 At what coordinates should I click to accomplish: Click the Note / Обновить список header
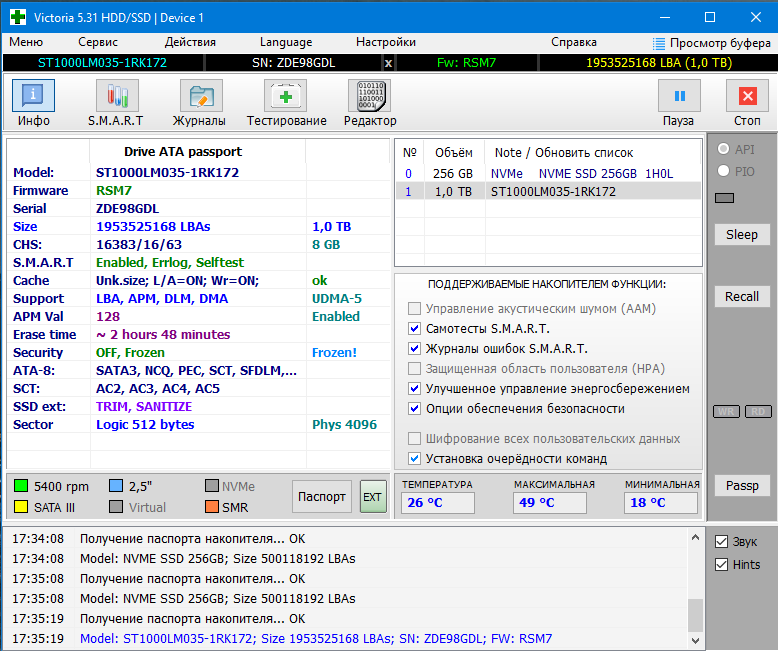(x=564, y=153)
